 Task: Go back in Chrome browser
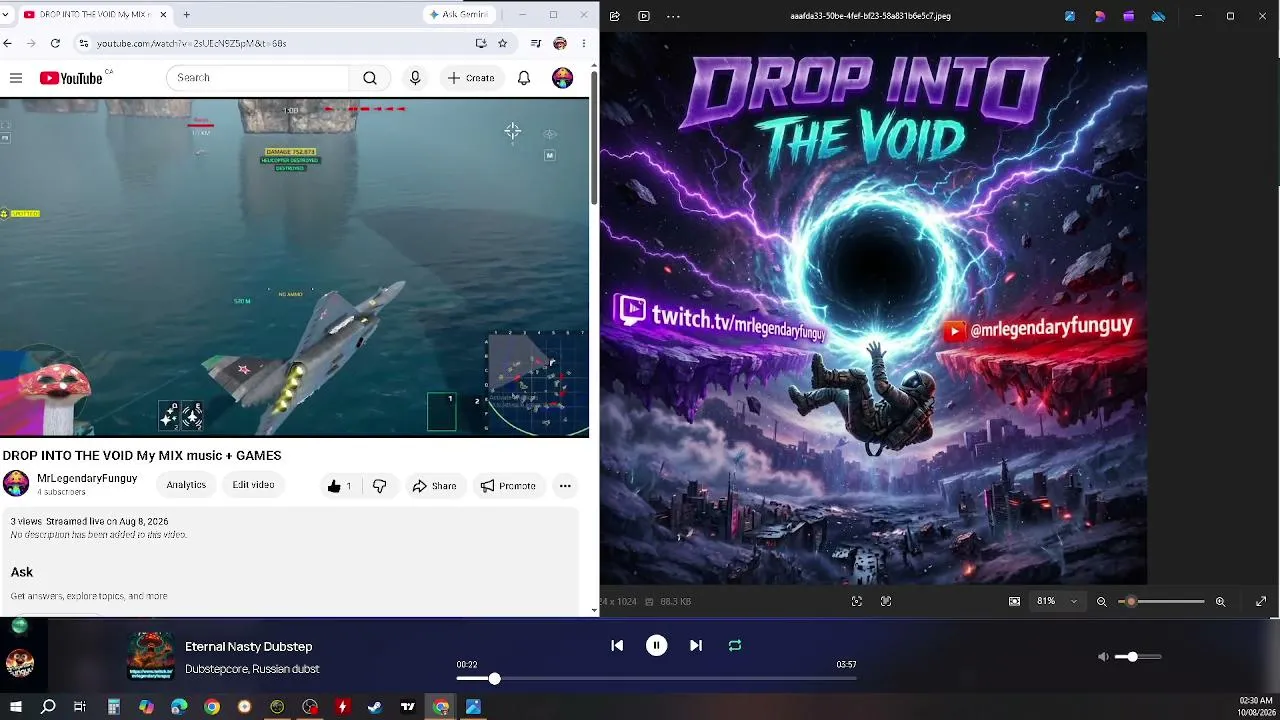tap(8, 43)
